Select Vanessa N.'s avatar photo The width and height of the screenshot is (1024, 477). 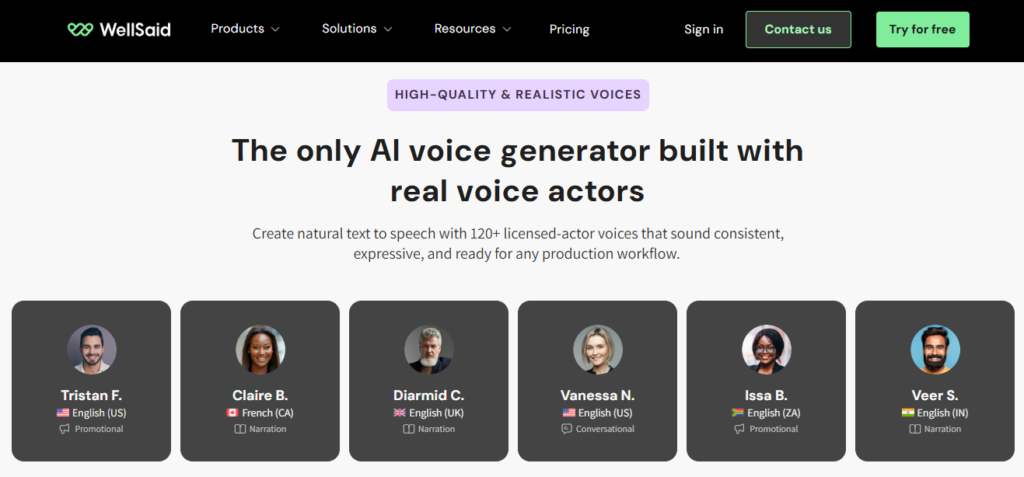598,350
